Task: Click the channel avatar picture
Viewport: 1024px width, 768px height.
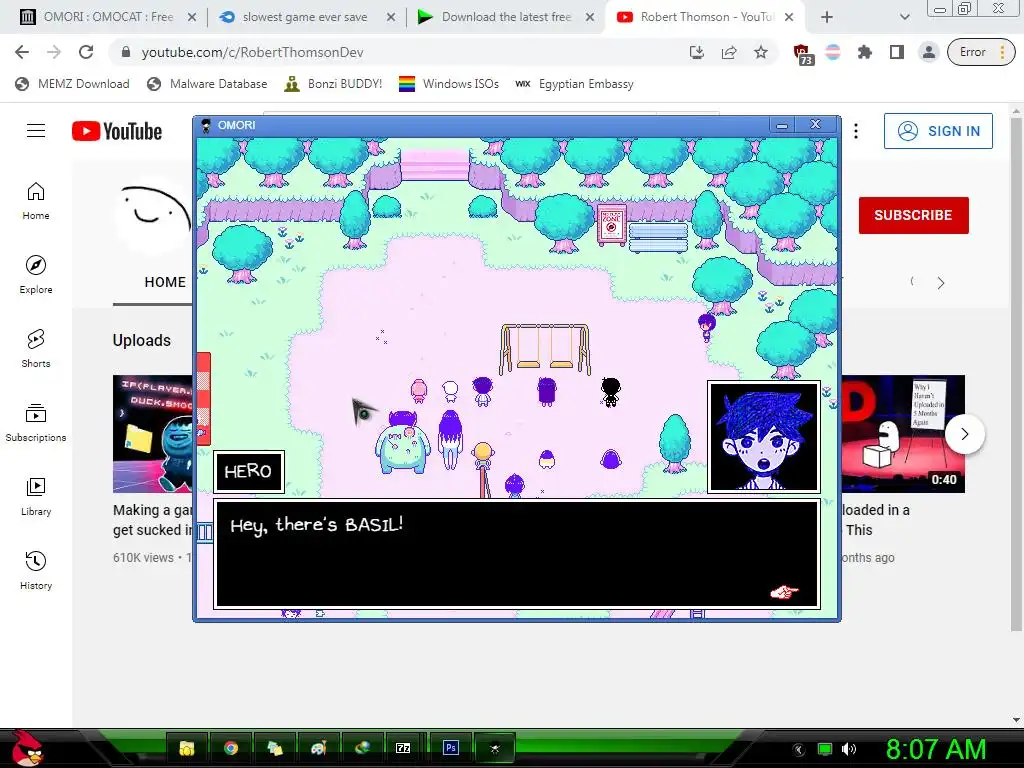Action: (x=153, y=214)
